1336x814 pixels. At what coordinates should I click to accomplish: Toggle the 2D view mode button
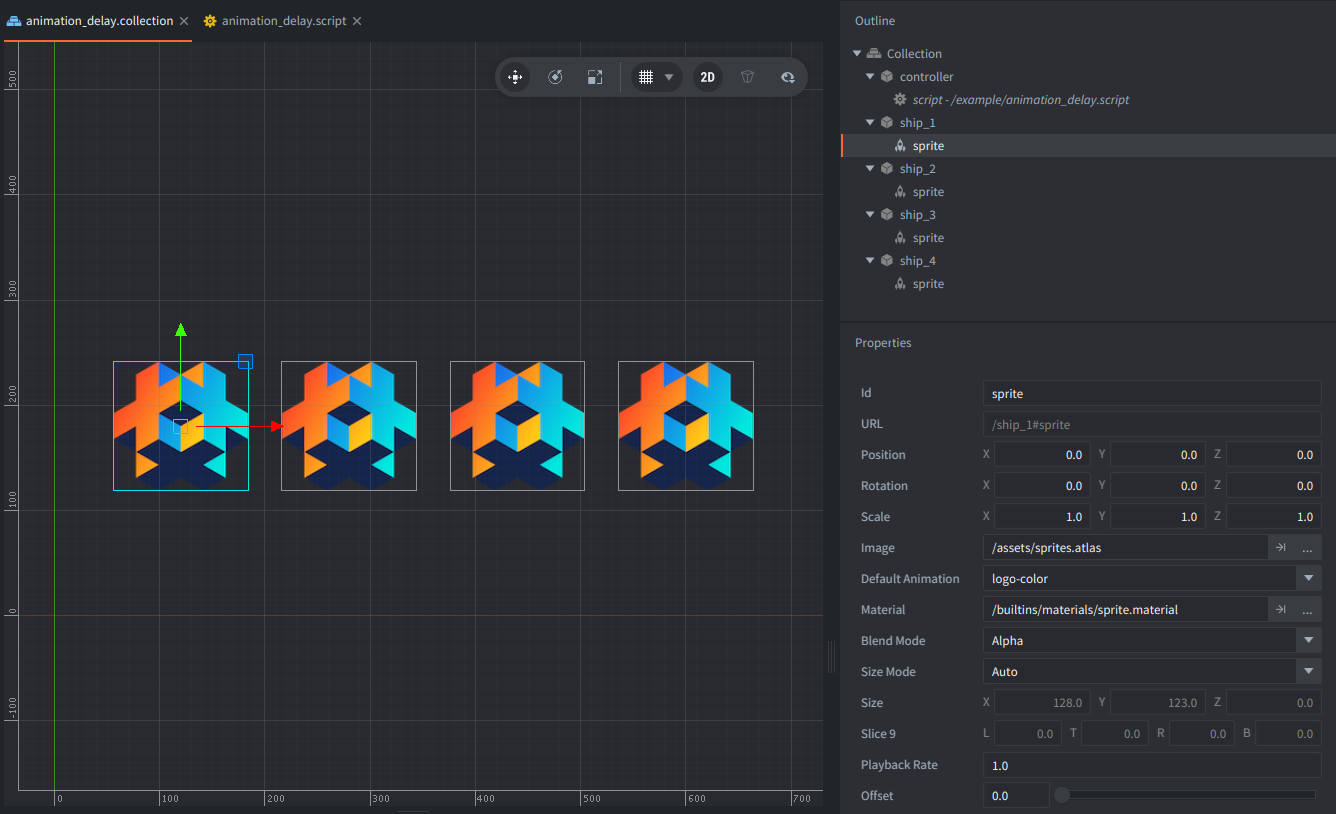point(707,77)
